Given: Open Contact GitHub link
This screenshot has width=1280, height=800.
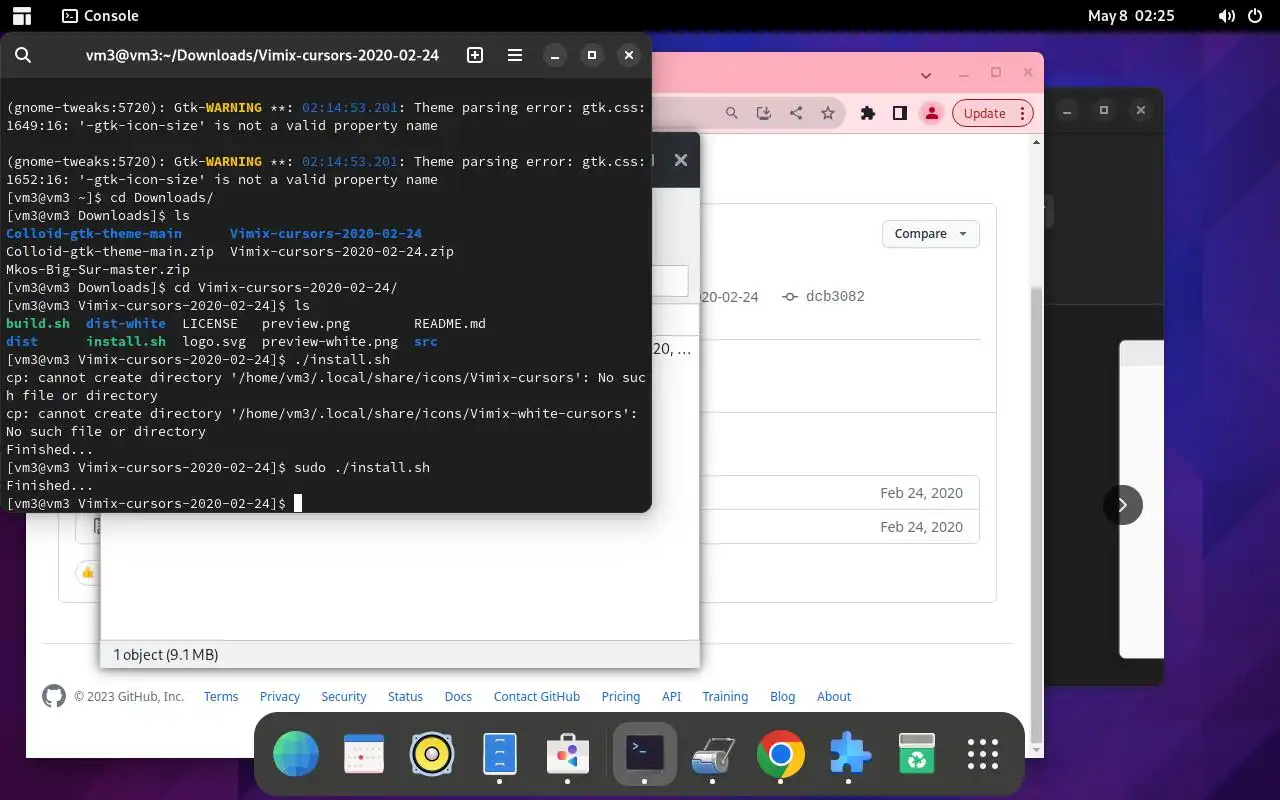Looking at the screenshot, I should 537,696.
